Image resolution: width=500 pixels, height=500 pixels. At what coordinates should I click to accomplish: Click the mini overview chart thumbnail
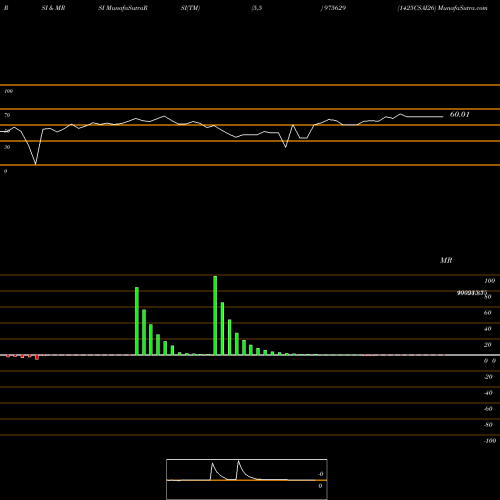pyautogui.click(x=247, y=479)
